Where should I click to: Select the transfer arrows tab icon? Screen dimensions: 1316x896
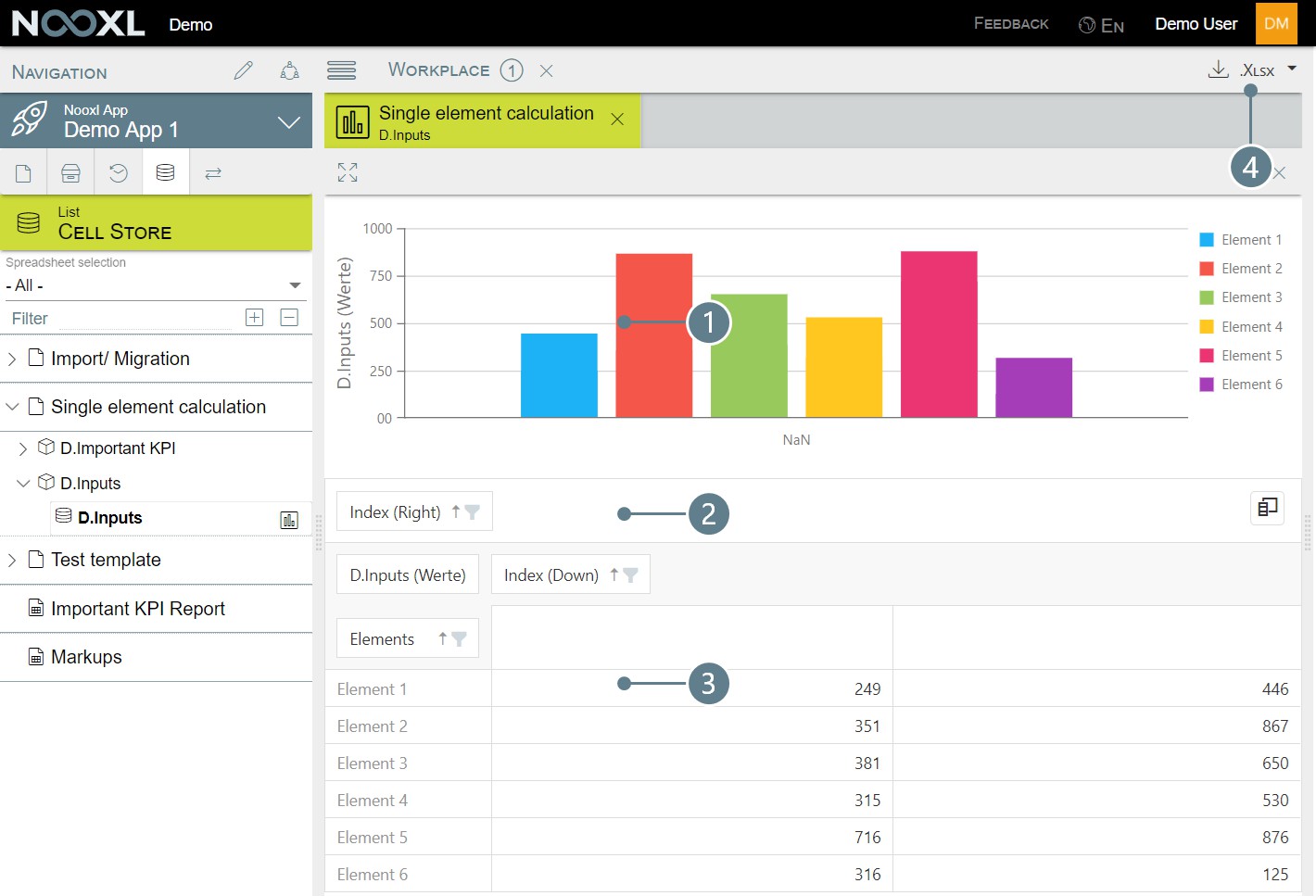(x=213, y=173)
